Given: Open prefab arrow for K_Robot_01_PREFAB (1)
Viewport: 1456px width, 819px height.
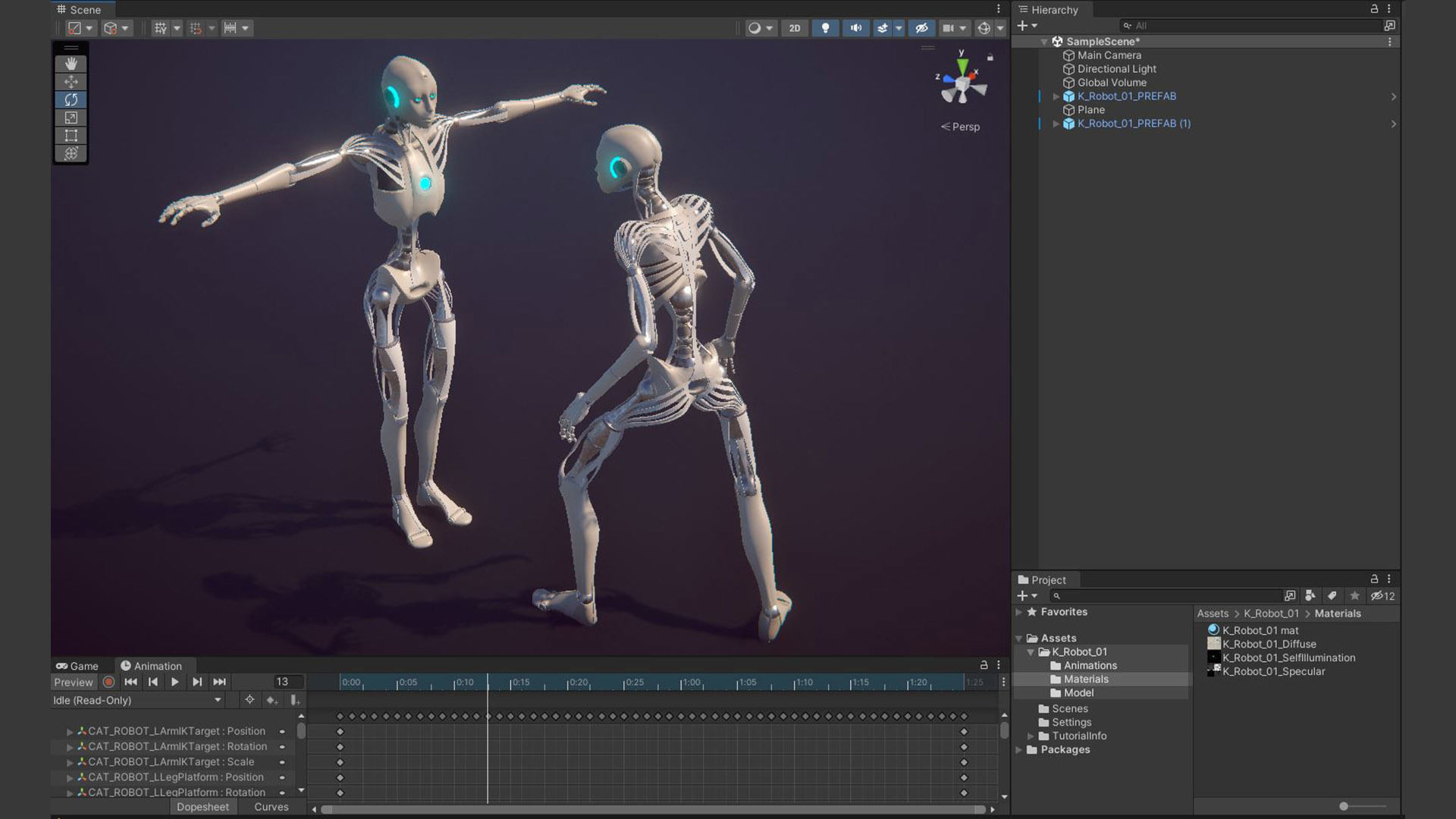Looking at the screenshot, I should 1393,124.
